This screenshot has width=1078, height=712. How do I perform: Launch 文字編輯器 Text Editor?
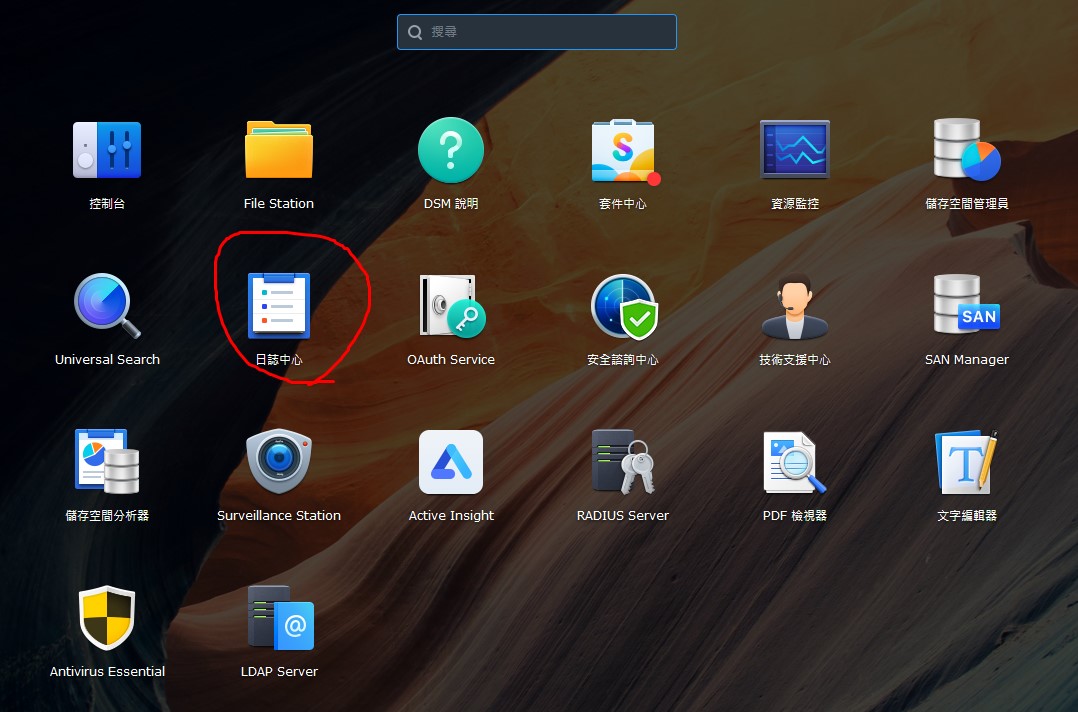click(x=967, y=463)
